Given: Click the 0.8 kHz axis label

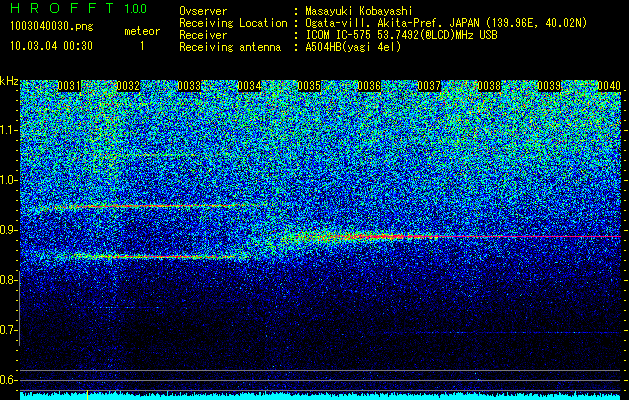Looking at the screenshot, I should [8, 280].
